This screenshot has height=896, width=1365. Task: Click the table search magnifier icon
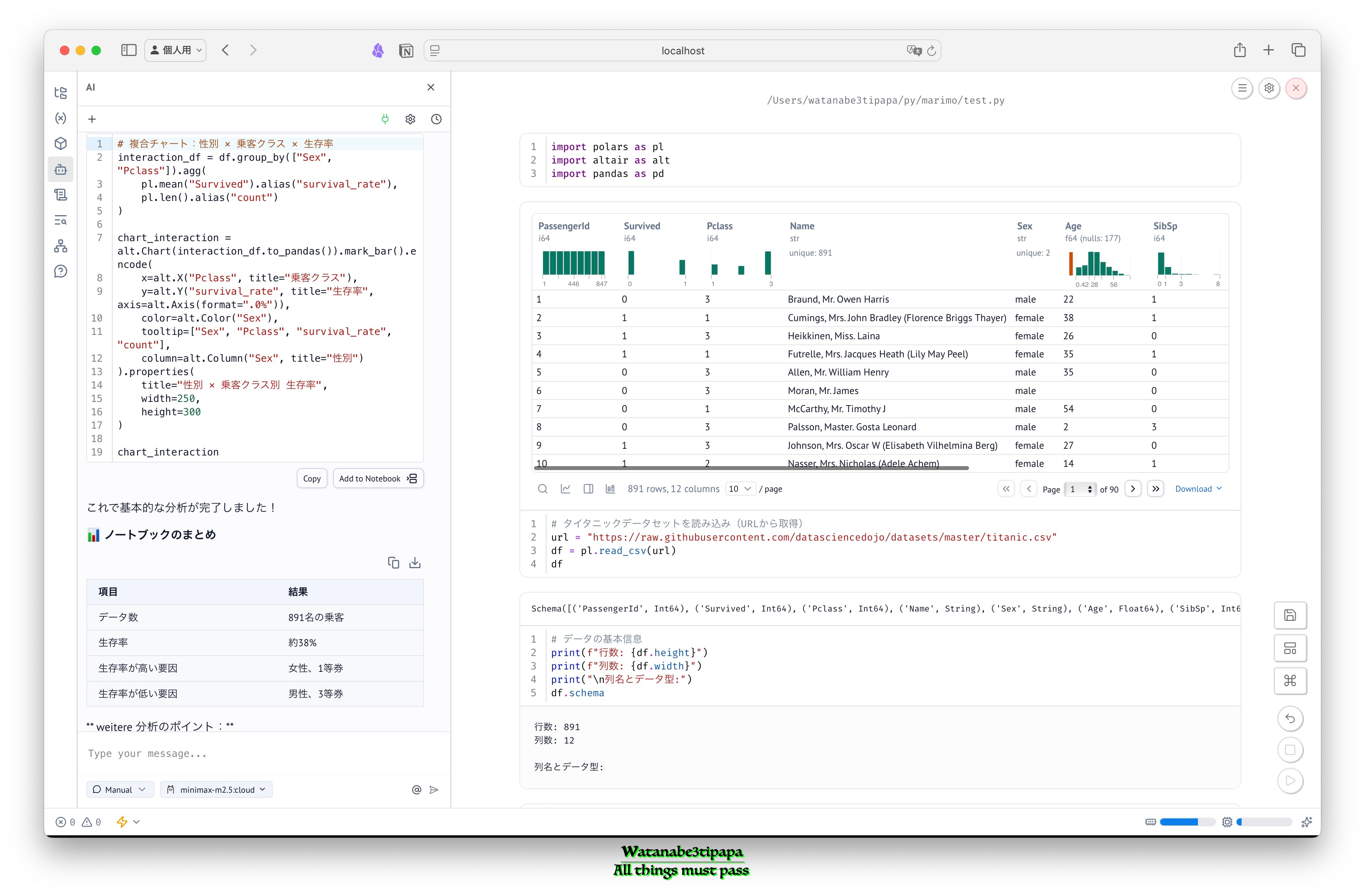click(542, 489)
